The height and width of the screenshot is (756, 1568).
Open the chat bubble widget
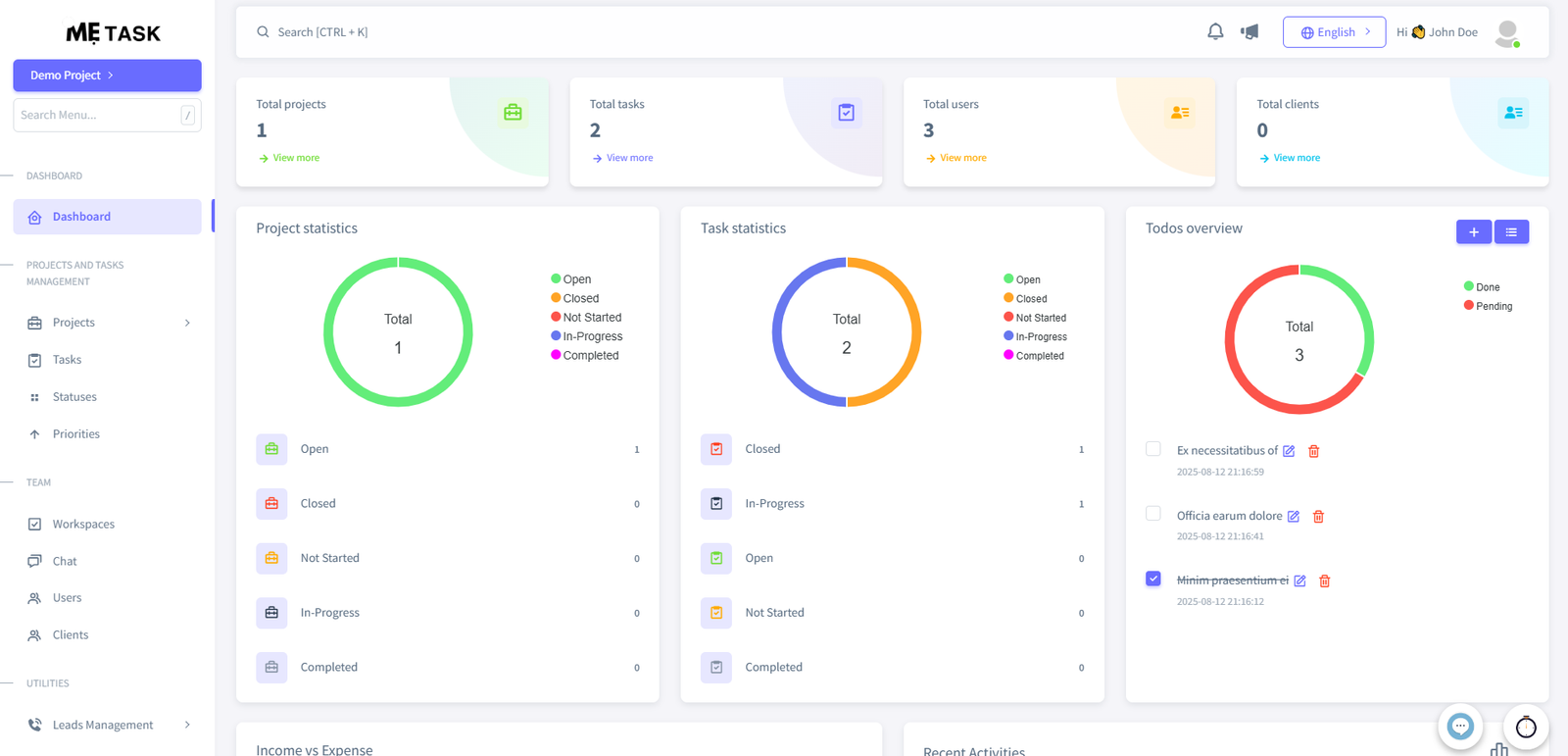[x=1460, y=727]
